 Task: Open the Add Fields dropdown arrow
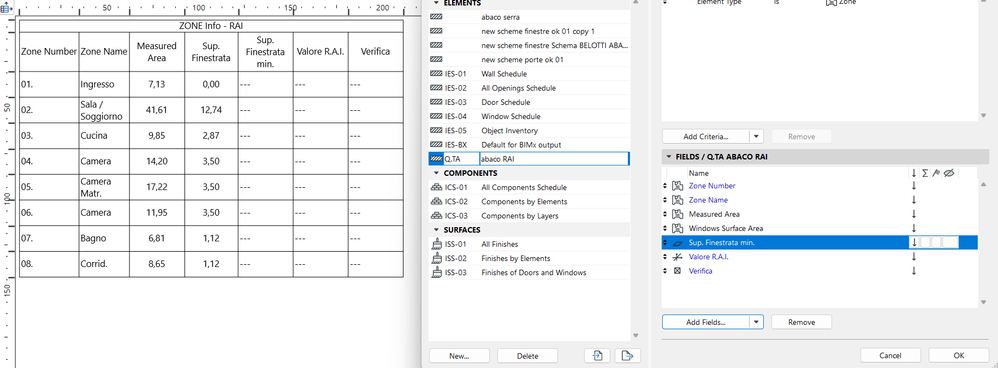[x=756, y=322]
